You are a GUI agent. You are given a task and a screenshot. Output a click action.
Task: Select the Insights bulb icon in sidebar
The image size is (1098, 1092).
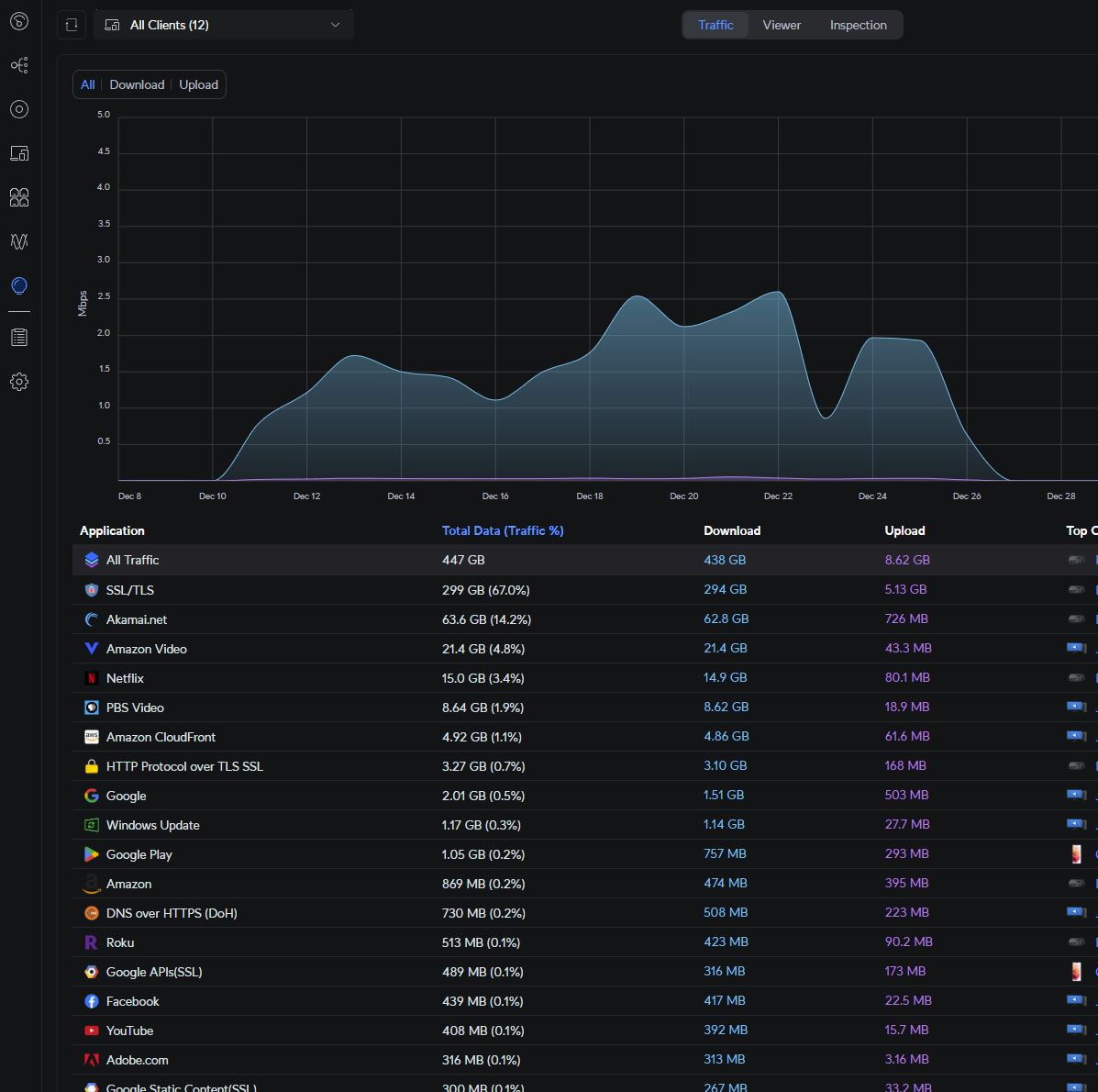[x=19, y=285]
